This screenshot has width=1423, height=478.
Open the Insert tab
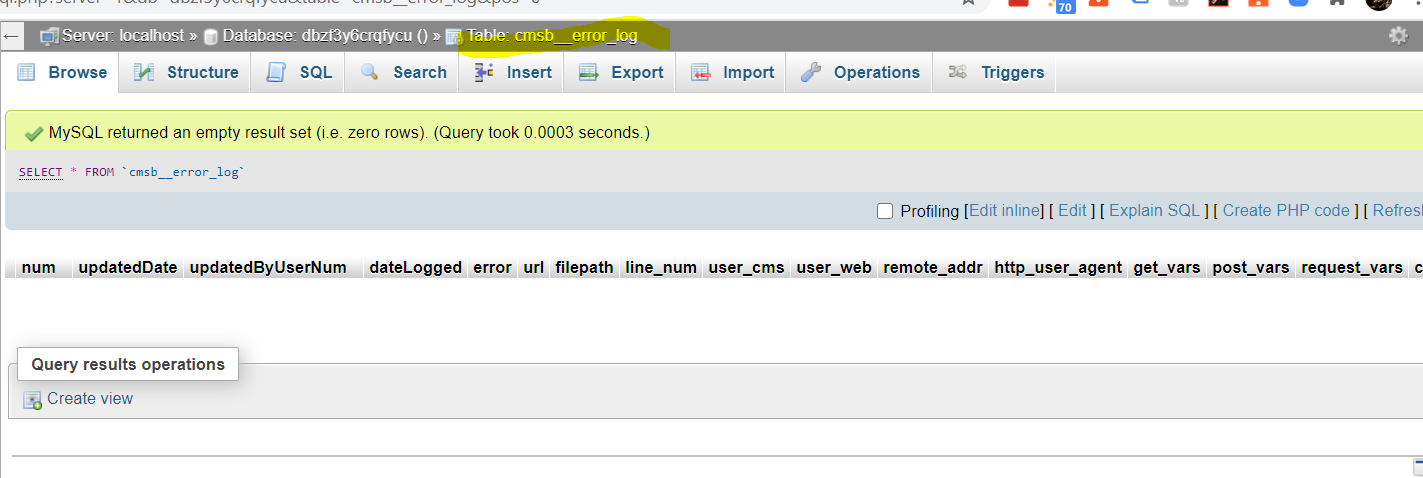(x=513, y=72)
